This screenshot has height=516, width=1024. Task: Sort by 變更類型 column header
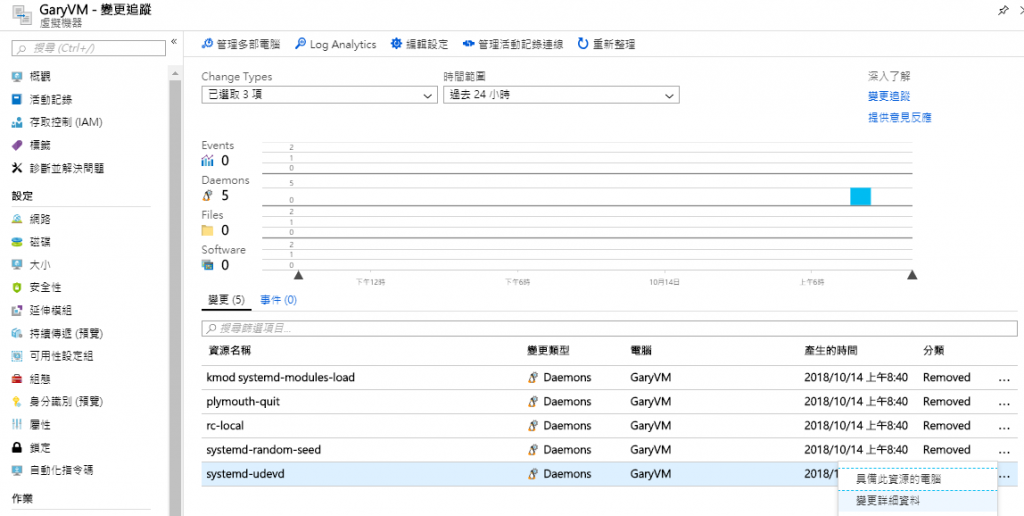point(548,350)
